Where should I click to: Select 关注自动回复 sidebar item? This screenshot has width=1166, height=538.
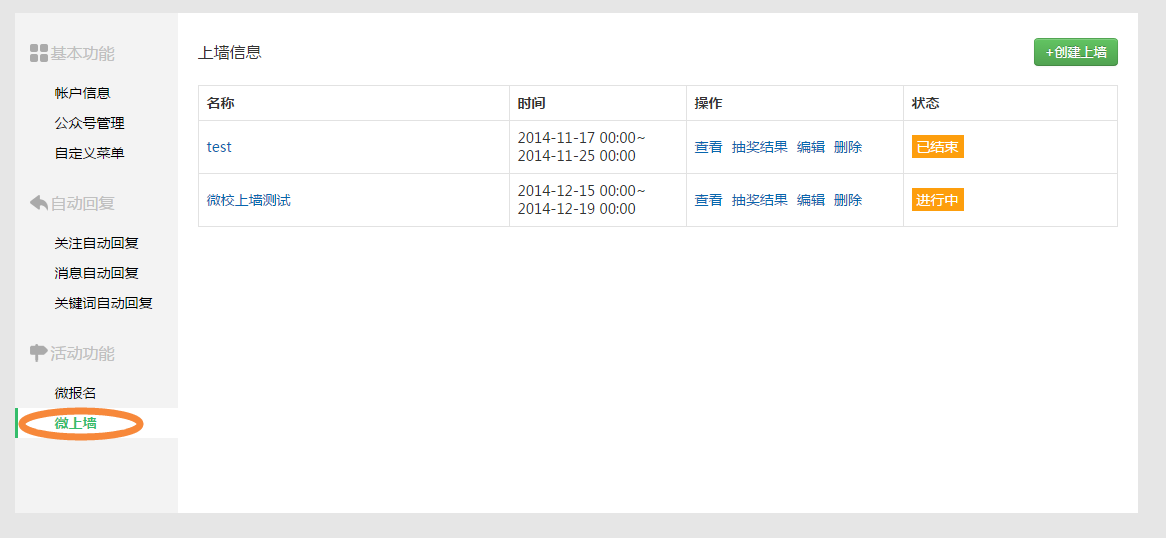(97, 243)
